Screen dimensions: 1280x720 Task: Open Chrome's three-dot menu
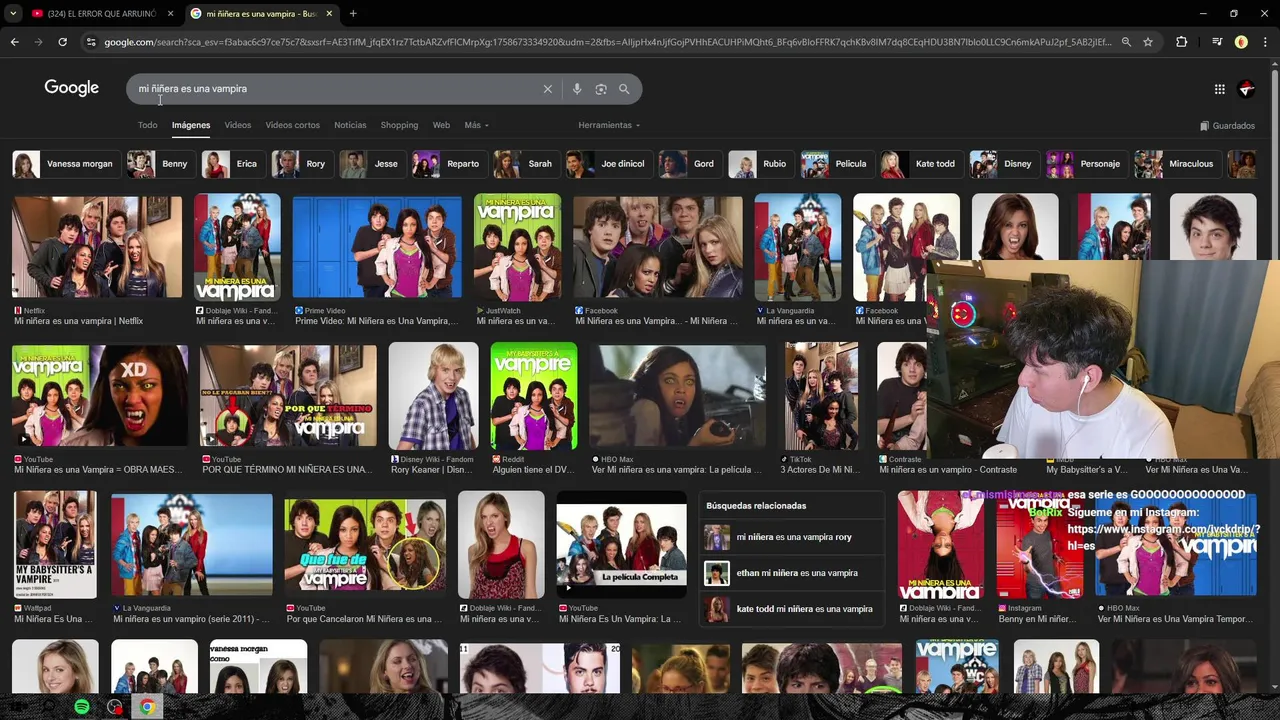[1266, 42]
